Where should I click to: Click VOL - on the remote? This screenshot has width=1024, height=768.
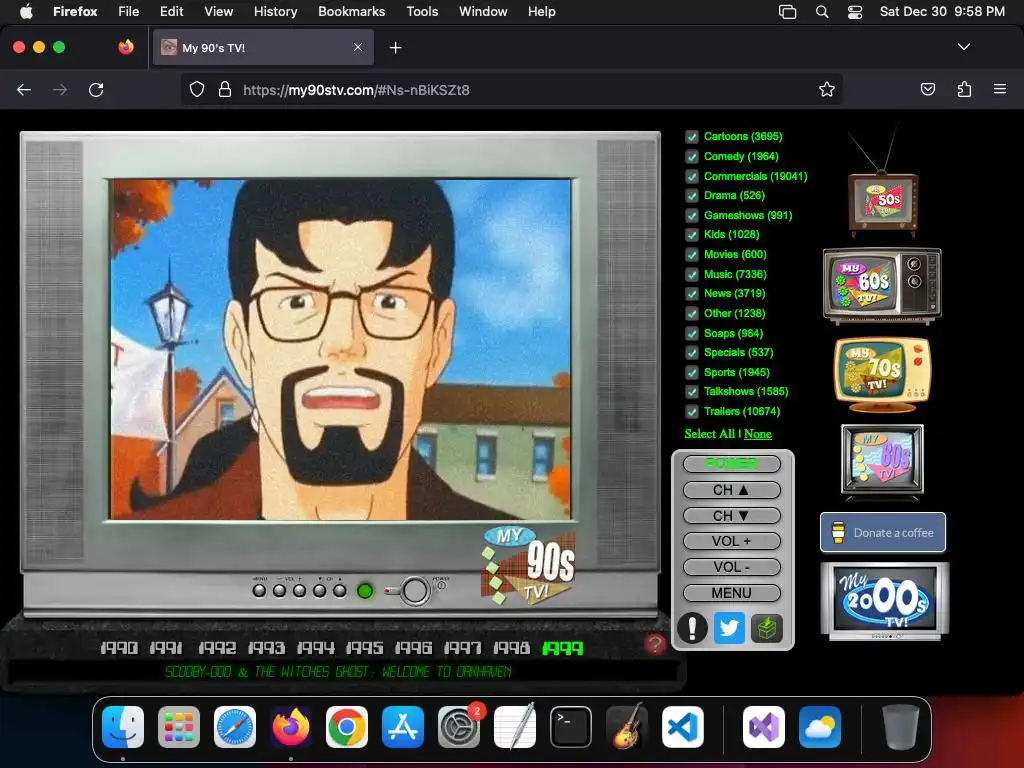coord(731,567)
